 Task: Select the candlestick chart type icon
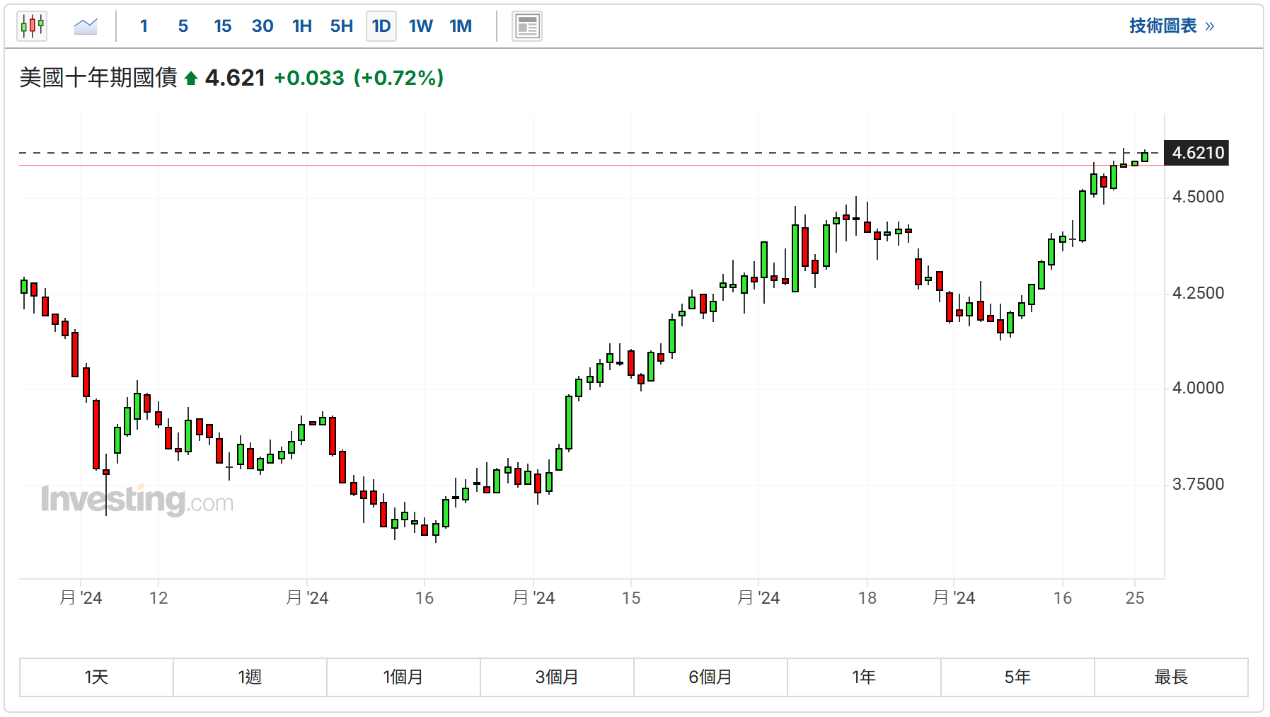(x=32, y=26)
